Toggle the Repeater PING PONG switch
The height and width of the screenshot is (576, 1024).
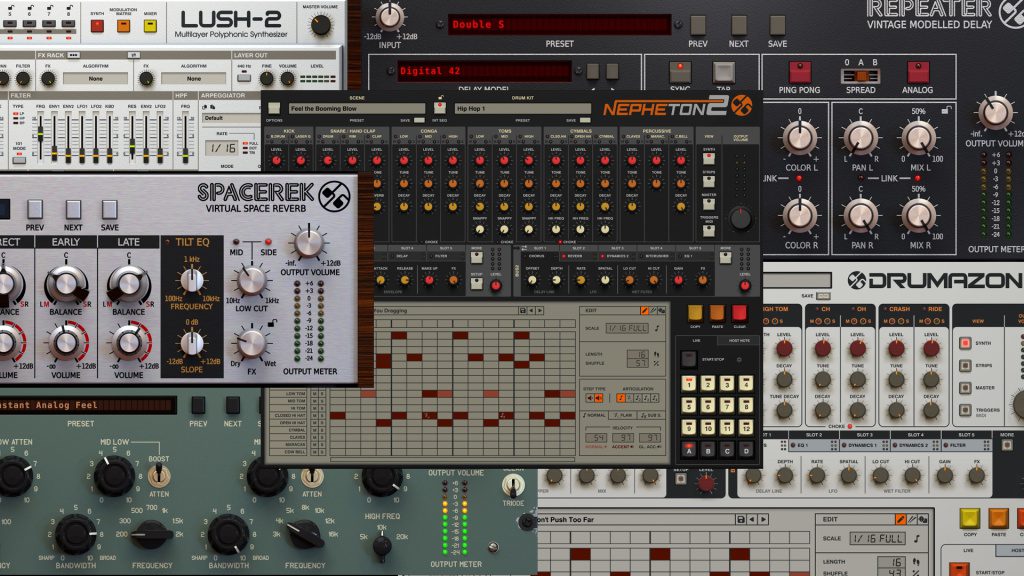click(x=800, y=72)
